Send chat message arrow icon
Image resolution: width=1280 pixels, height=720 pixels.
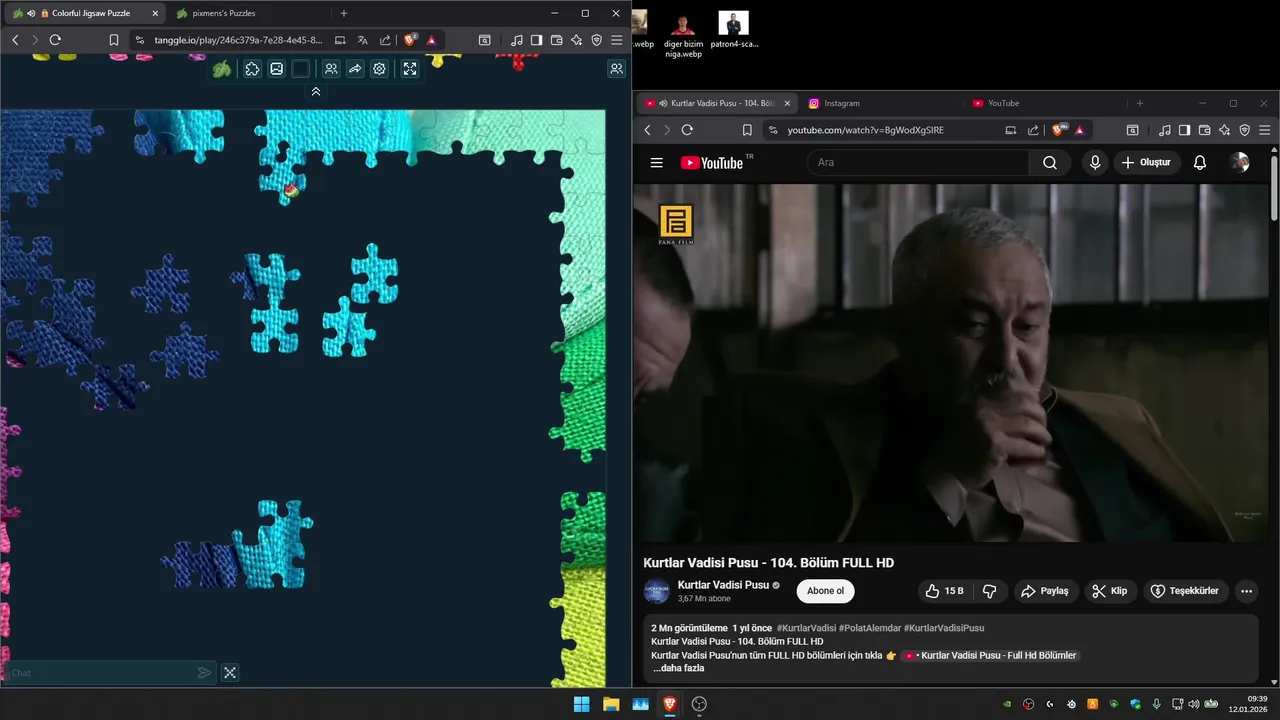pos(204,673)
